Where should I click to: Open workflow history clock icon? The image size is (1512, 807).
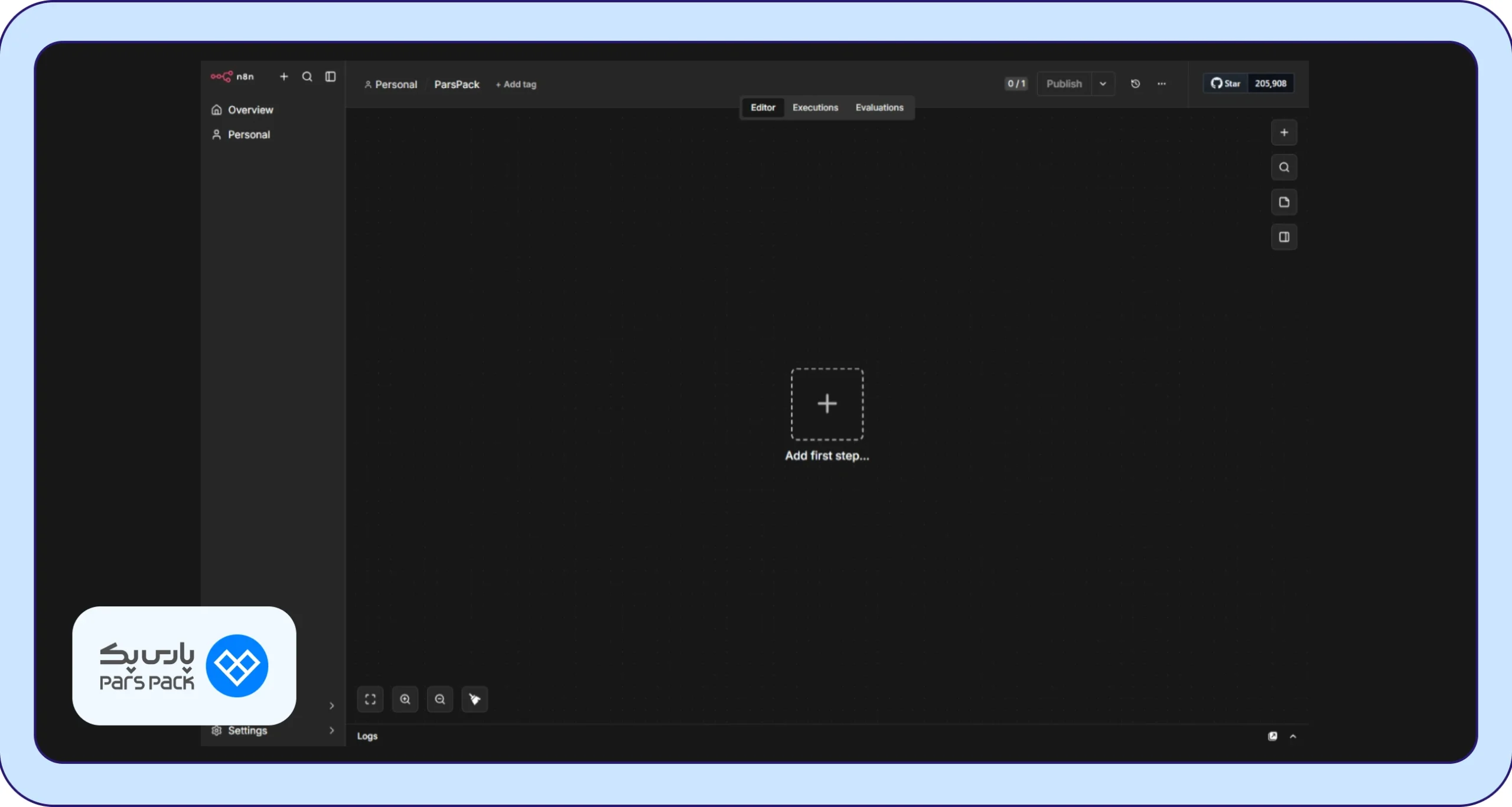1135,84
